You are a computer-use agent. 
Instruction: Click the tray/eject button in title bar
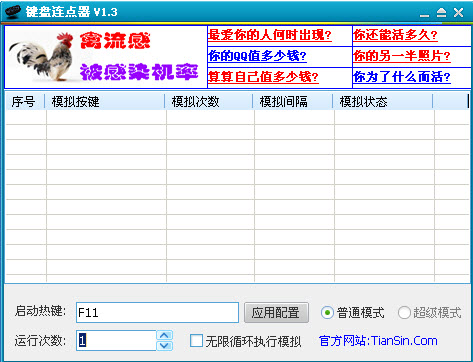(x=441, y=13)
